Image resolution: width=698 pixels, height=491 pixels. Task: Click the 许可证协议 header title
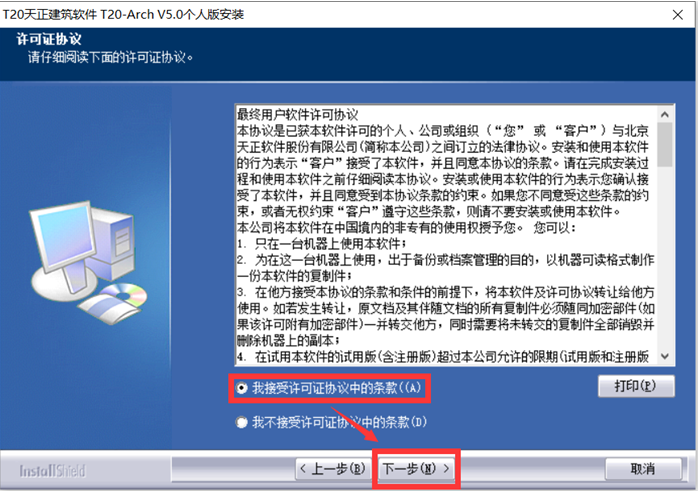click(49, 39)
